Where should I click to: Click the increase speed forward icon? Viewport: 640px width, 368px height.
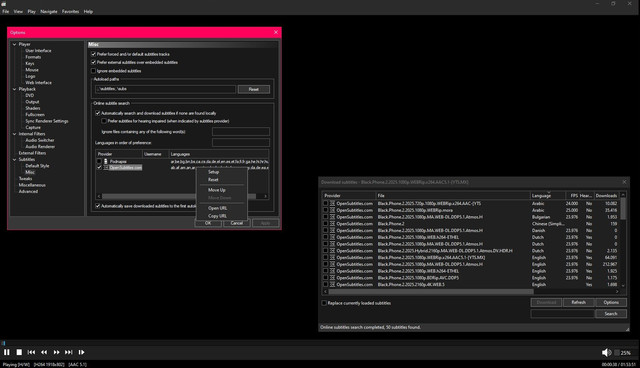pos(56,352)
